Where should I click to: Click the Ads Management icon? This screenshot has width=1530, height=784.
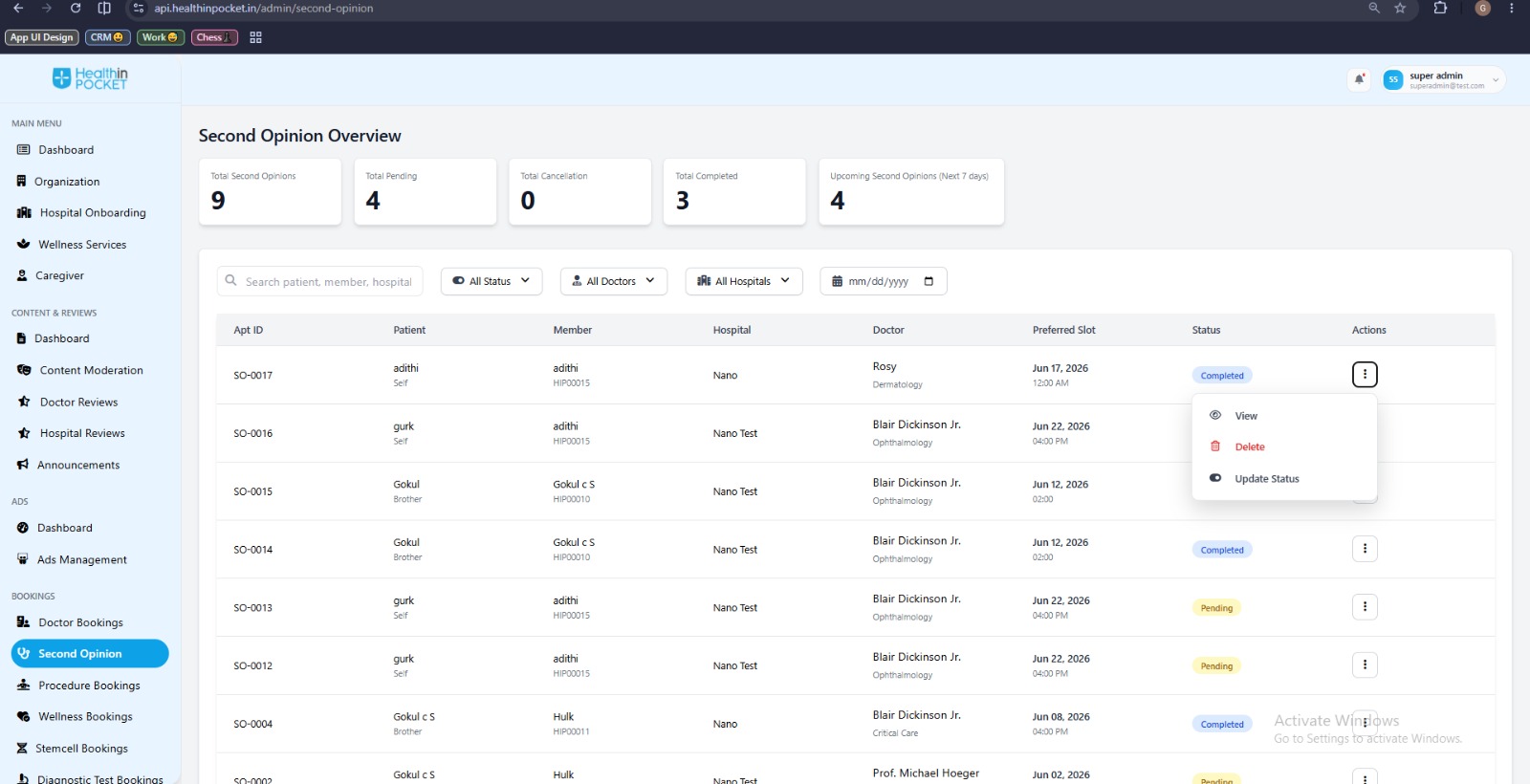coord(23,559)
